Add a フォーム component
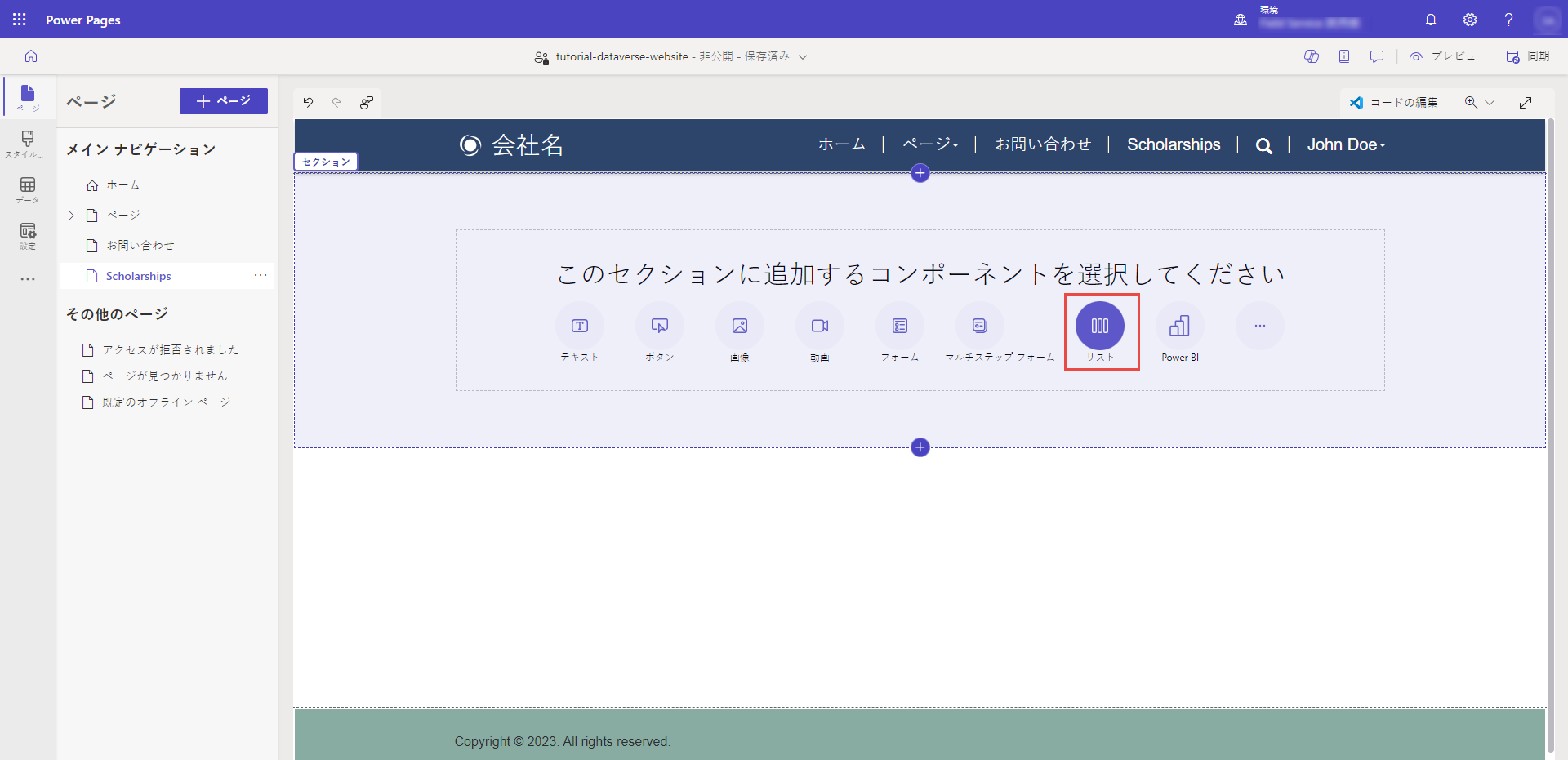 [899, 326]
